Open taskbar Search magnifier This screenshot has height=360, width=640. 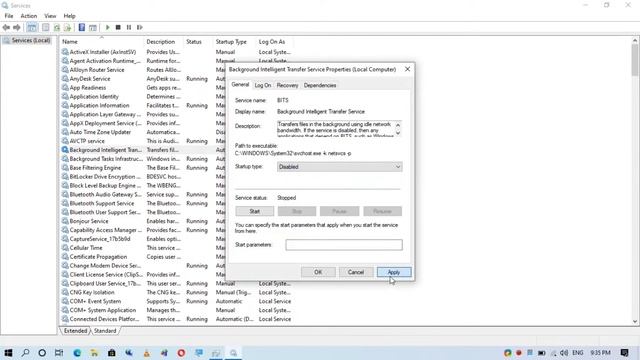tap(25, 353)
